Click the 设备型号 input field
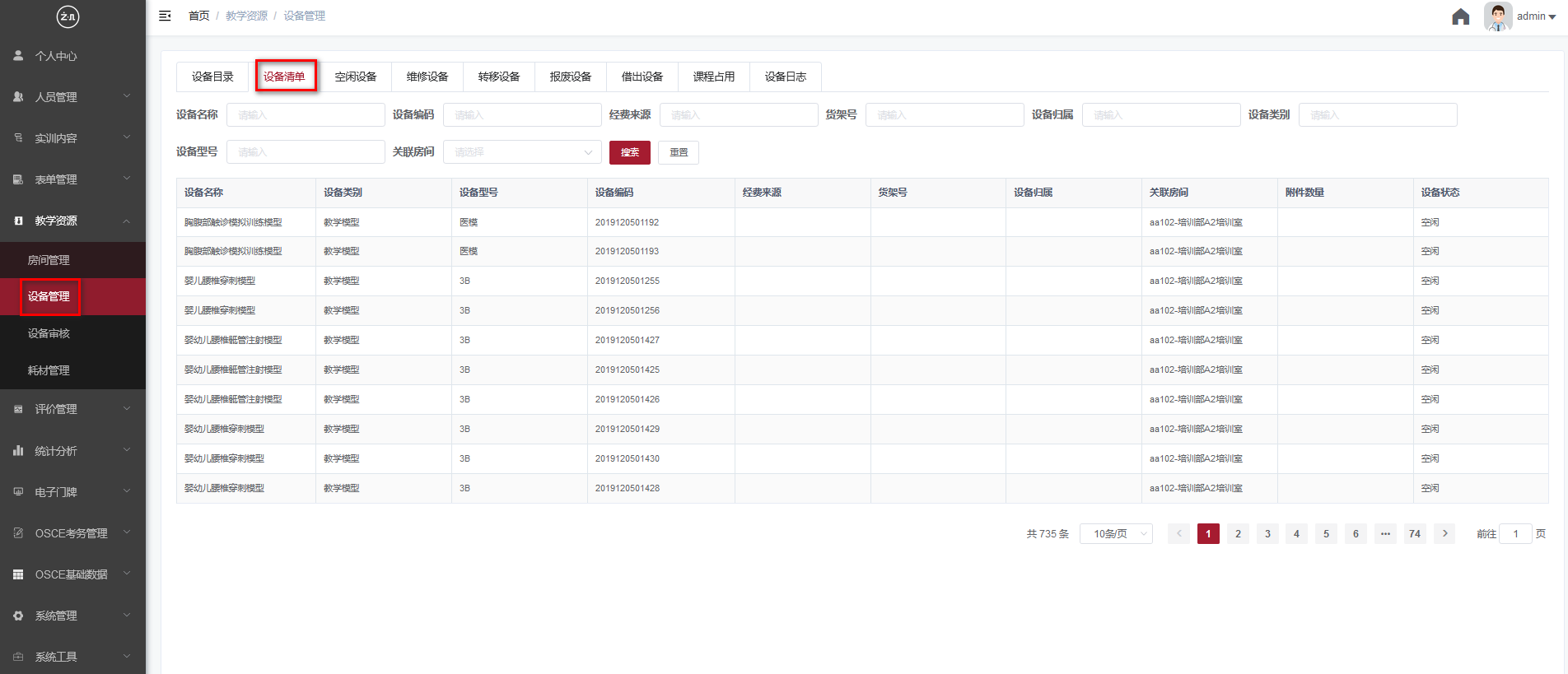Viewport: 1568px width, 674px height. pos(306,152)
